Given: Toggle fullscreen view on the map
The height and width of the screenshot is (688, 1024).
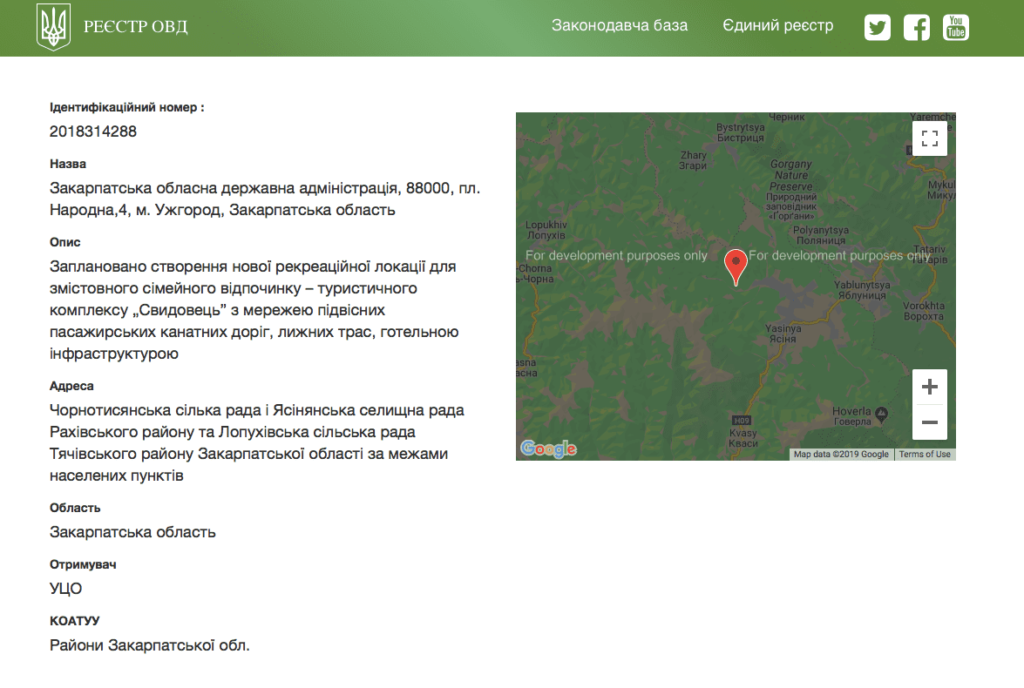Looking at the screenshot, I should pos(929,138).
